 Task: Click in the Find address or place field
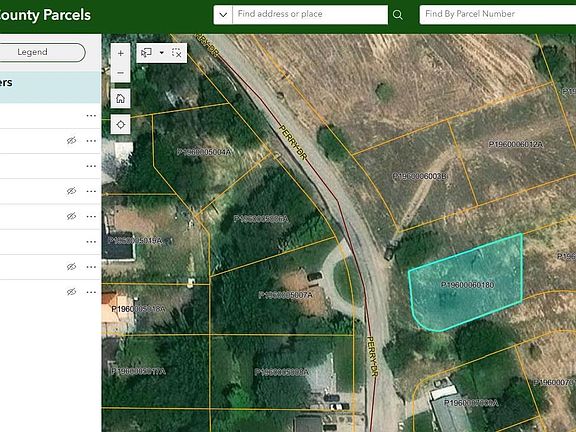(x=310, y=14)
